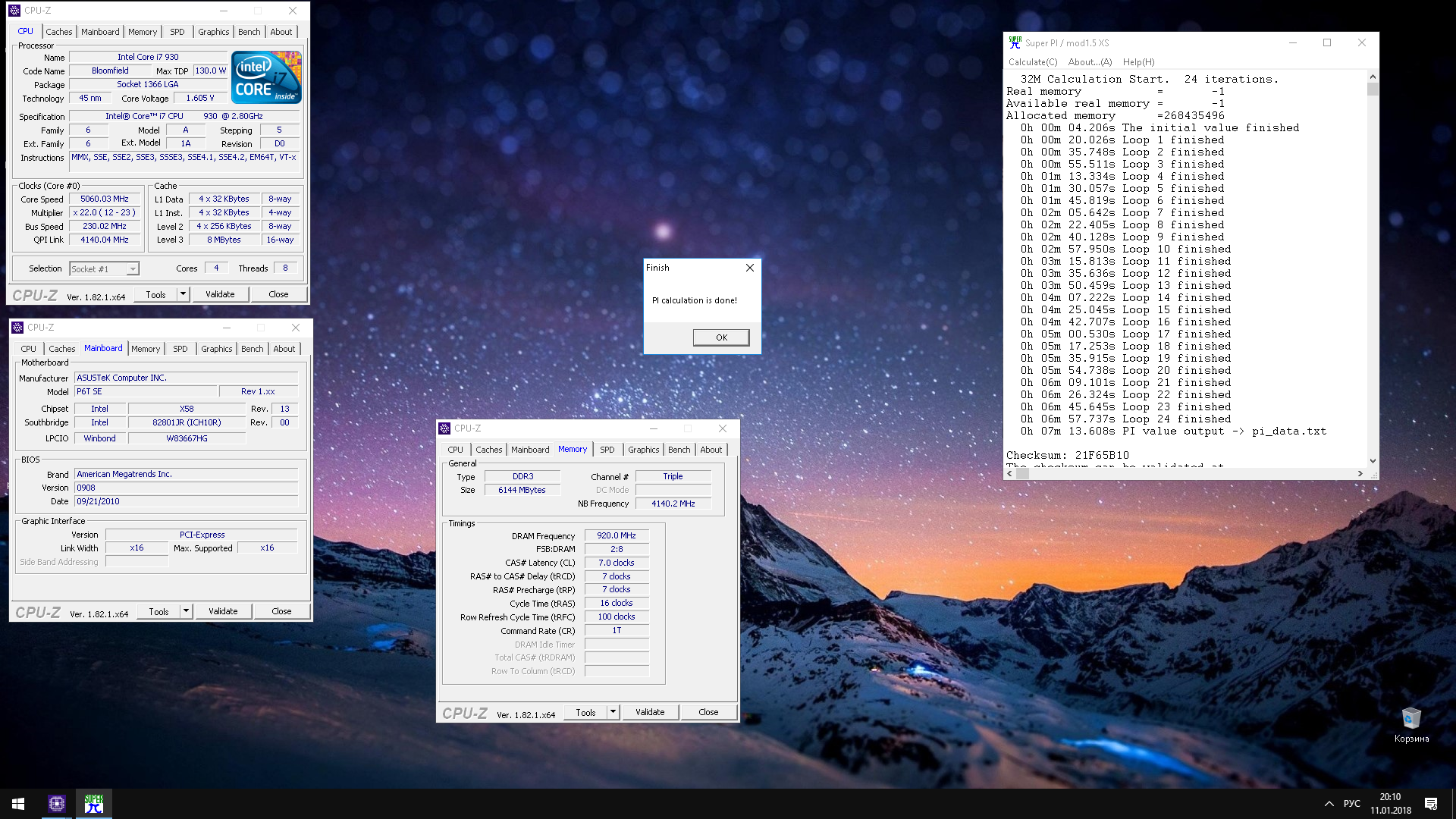Expand Tools dropdown arrow in Mainboard window
The width and height of the screenshot is (1456, 819).
coord(186,611)
